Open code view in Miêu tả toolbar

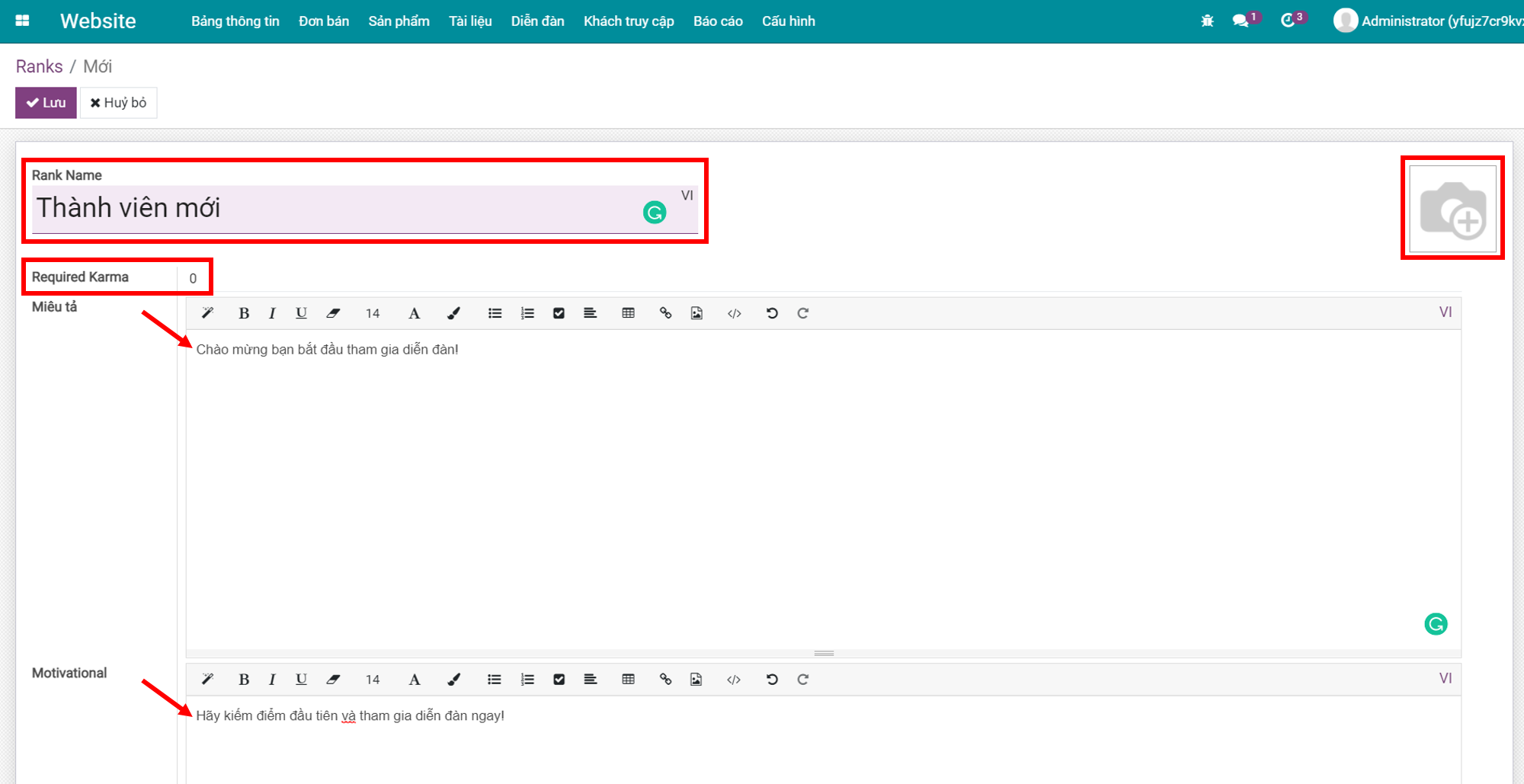[734, 313]
